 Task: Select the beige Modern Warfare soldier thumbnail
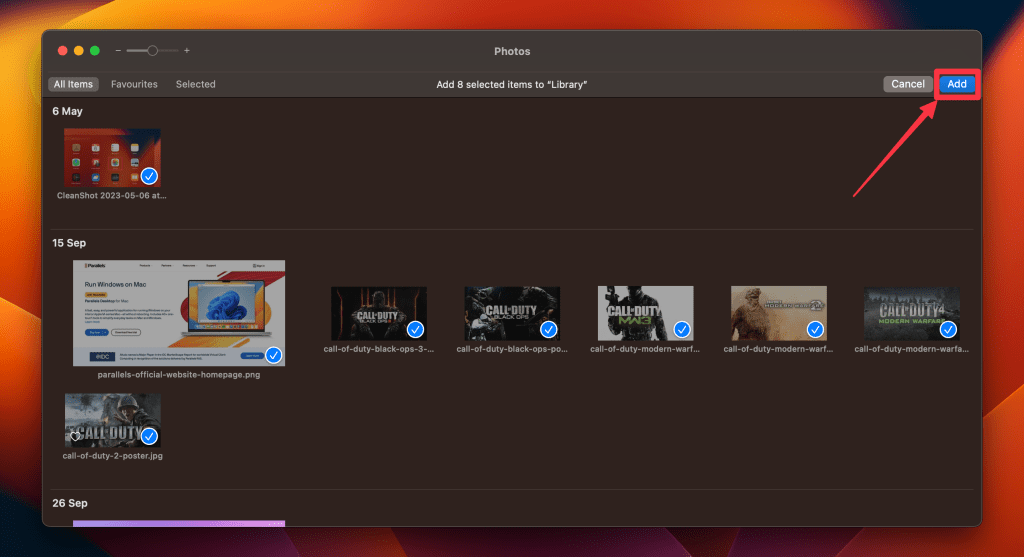778,313
